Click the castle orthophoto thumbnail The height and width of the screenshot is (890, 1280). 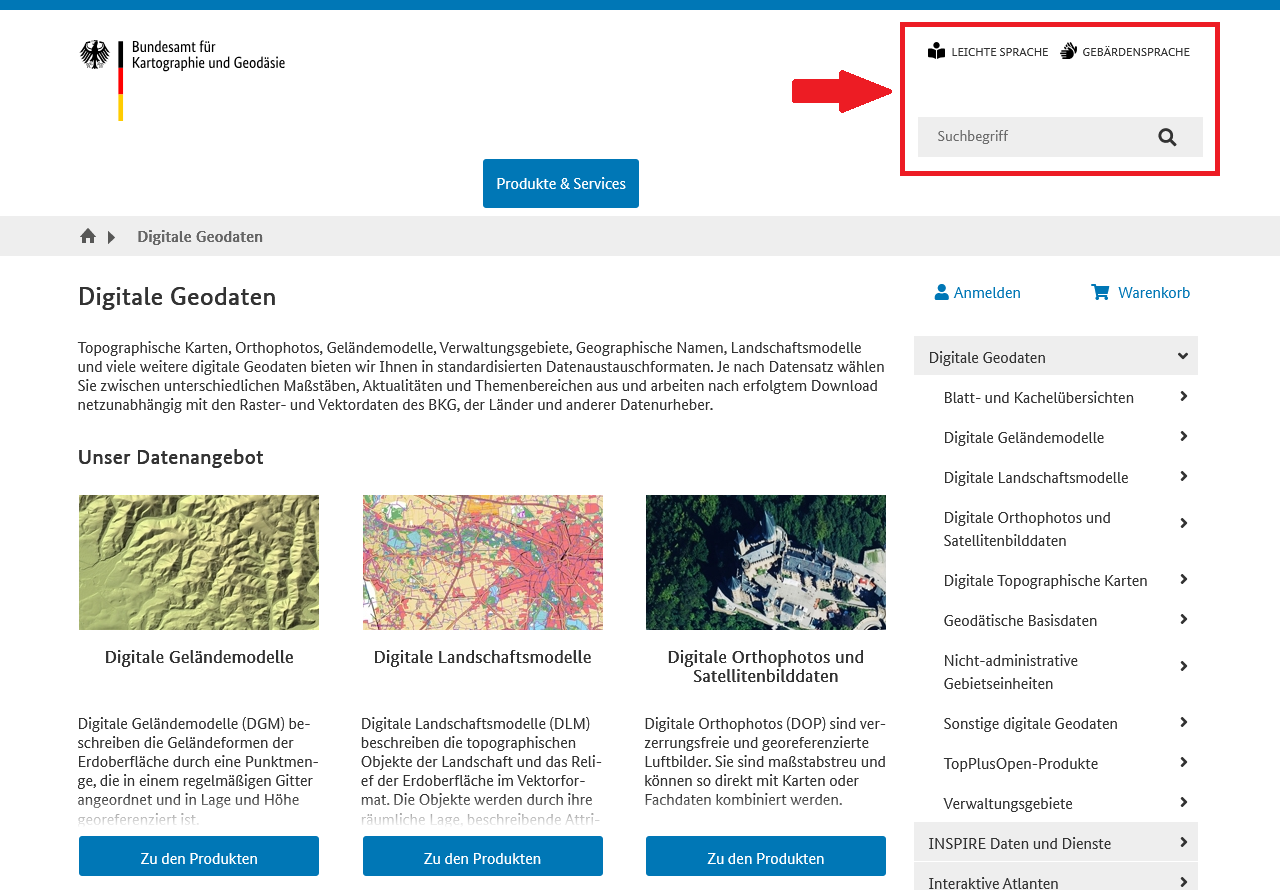point(766,562)
